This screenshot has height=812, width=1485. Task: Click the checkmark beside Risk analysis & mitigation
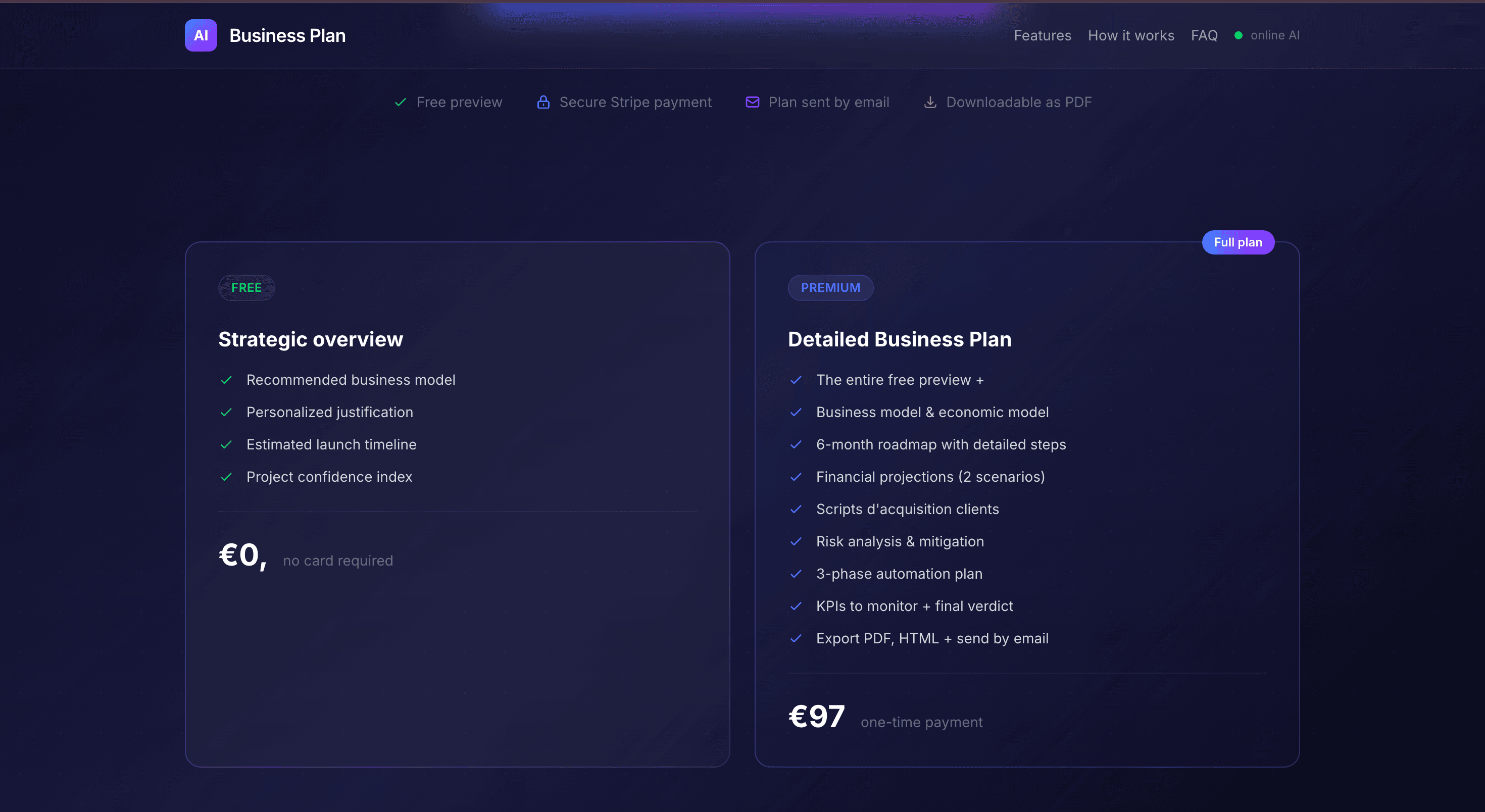(x=796, y=542)
